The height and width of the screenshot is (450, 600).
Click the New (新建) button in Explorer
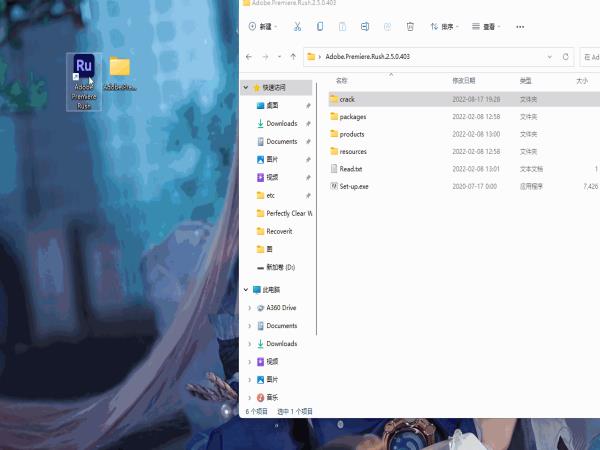click(262, 26)
